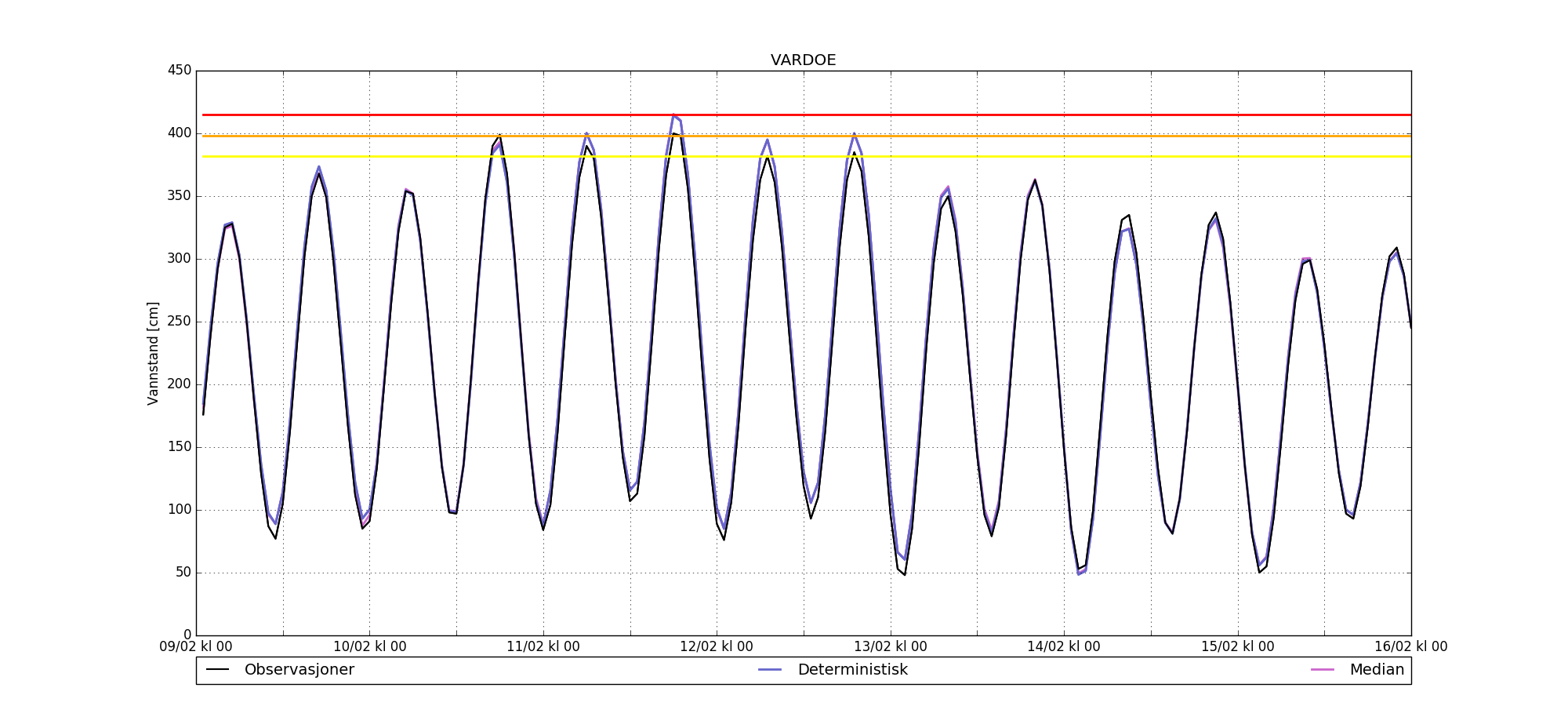
Task: Click the highest forecast peak touching the red line
Action: (x=673, y=115)
